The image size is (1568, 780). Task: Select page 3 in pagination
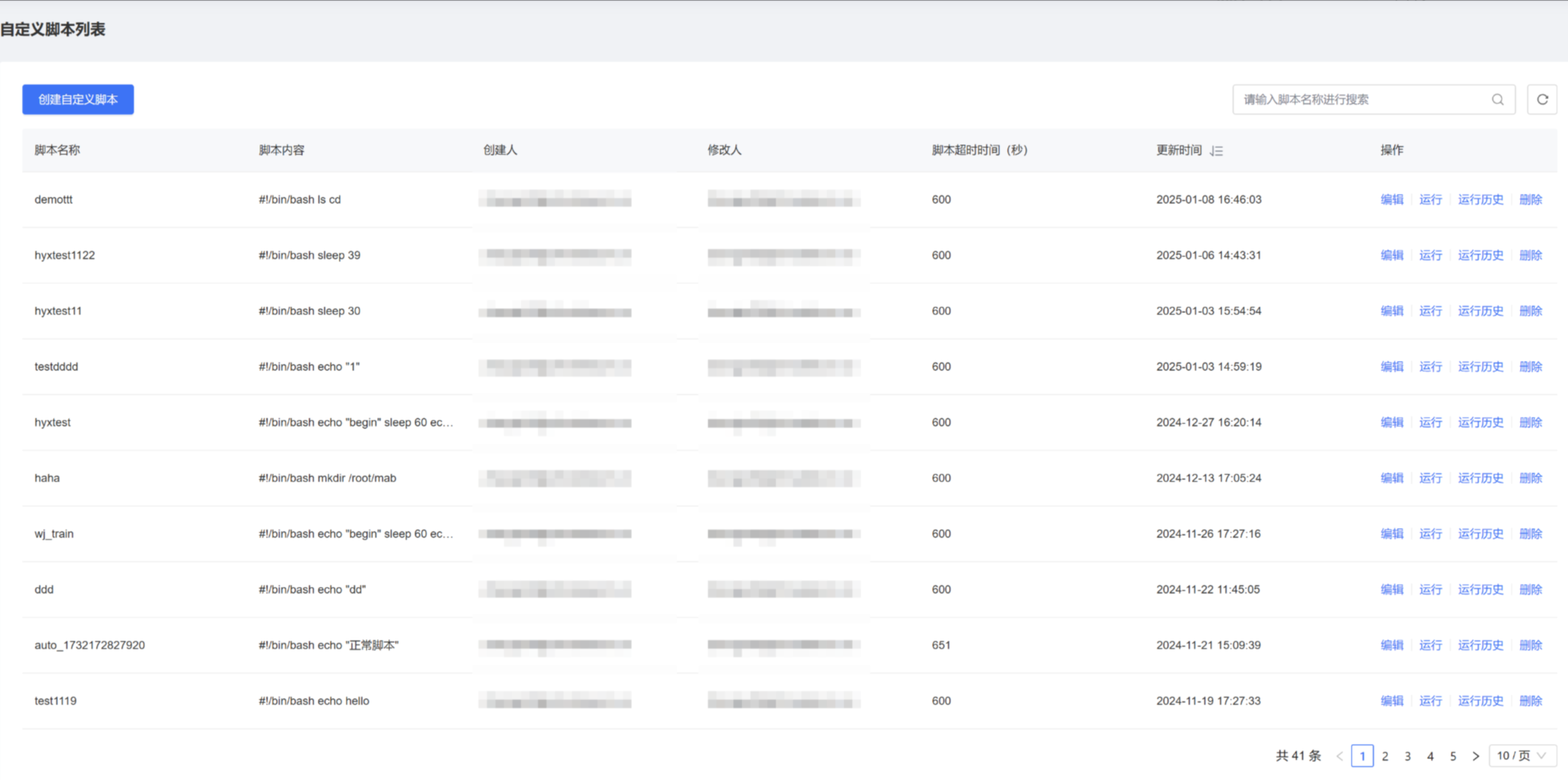pos(1407,756)
